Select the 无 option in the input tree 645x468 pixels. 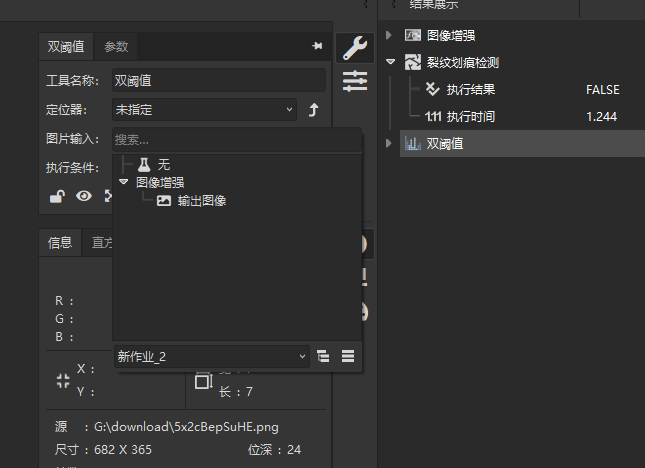(x=164, y=163)
